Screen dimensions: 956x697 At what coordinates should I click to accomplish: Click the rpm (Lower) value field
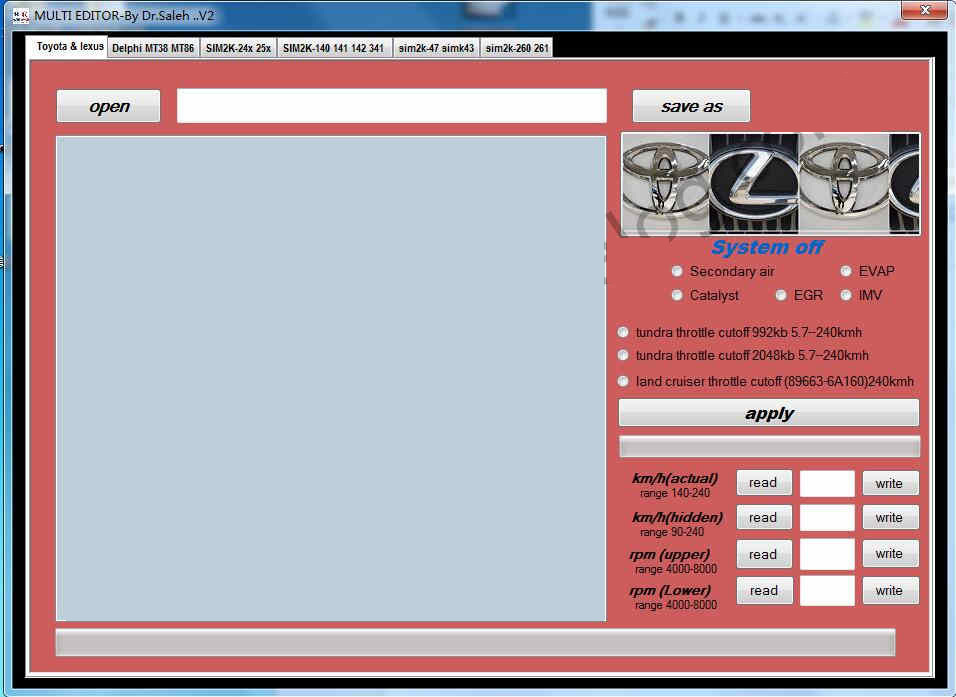[x=827, y=591]
